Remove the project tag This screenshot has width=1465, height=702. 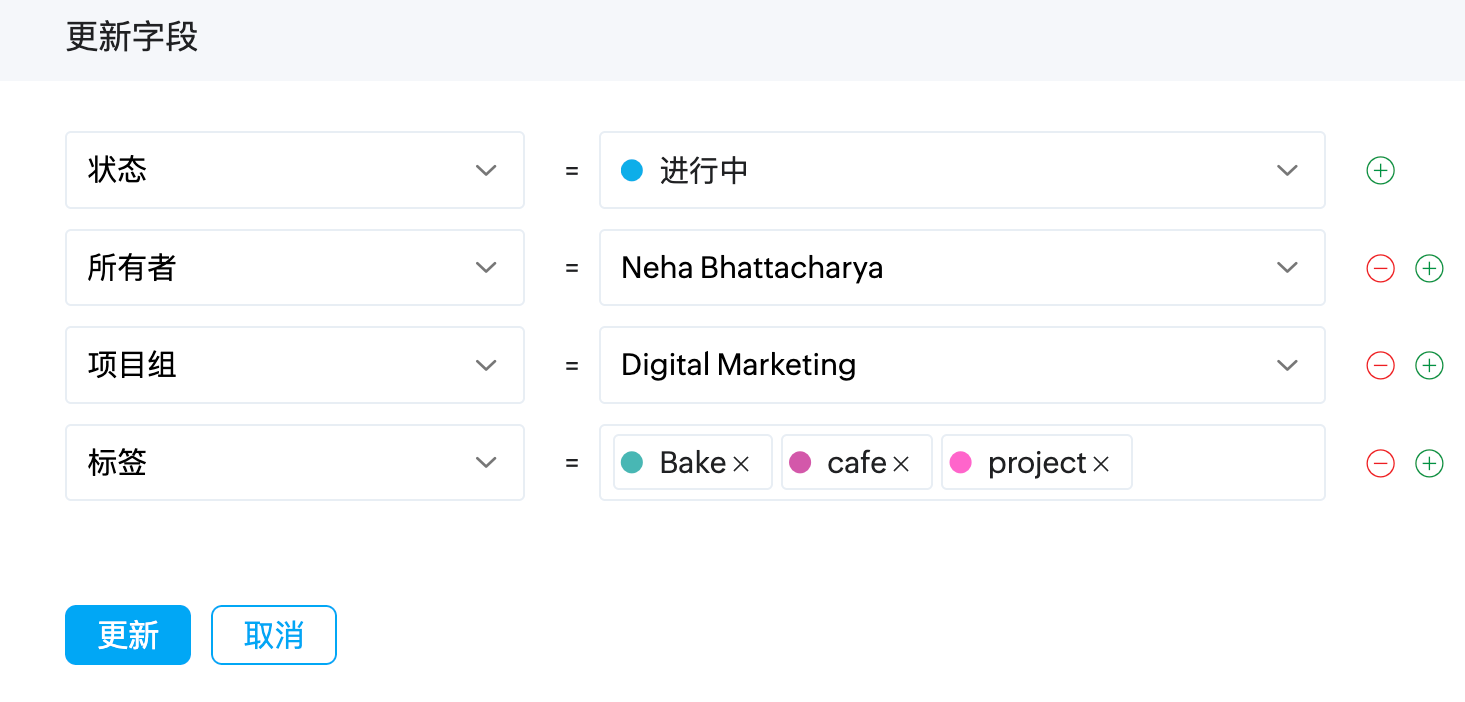click(1101, 464)
